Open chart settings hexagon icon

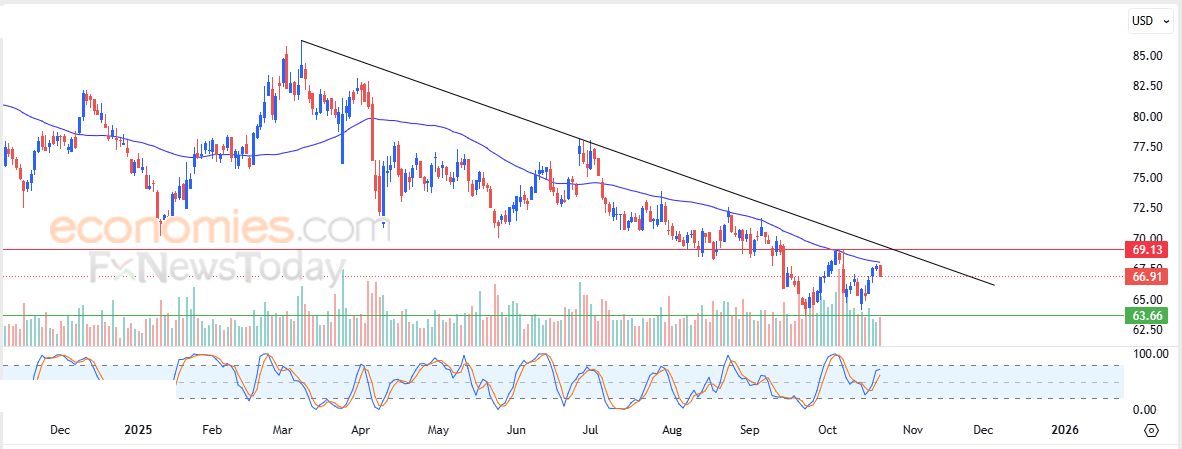click(1151, 430)
